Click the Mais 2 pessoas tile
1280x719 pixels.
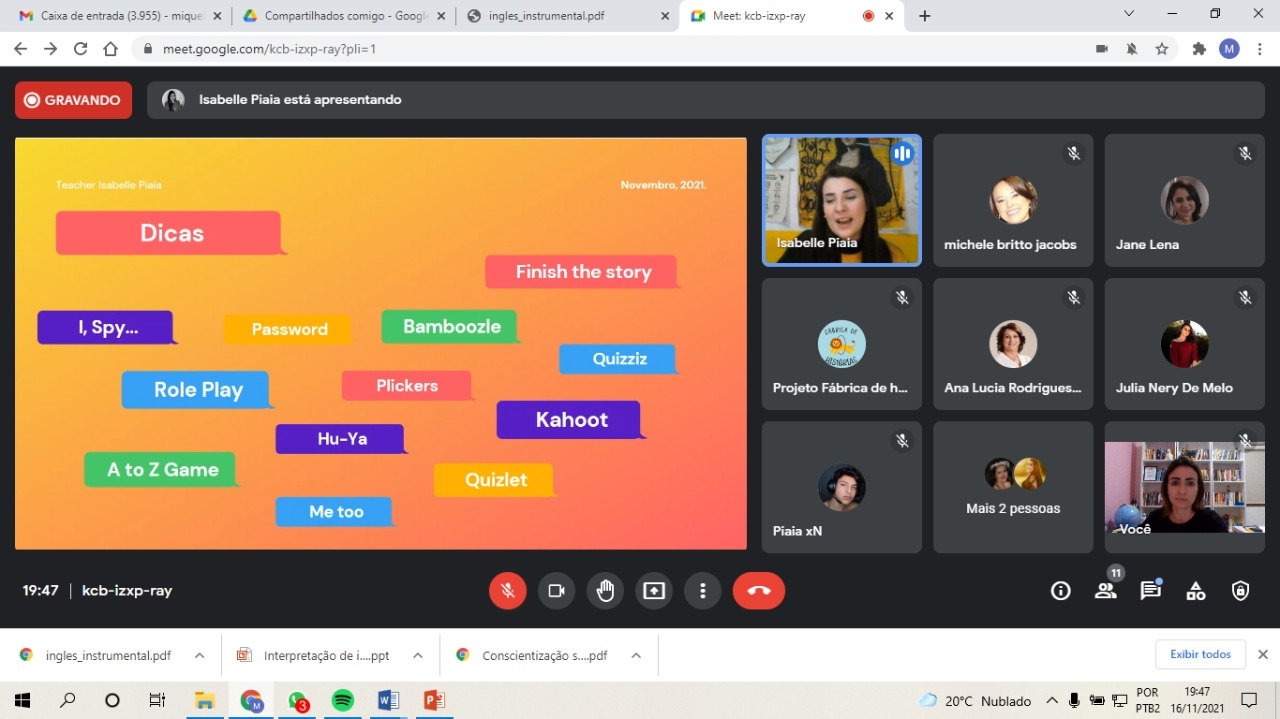(x=1012, y=488)
